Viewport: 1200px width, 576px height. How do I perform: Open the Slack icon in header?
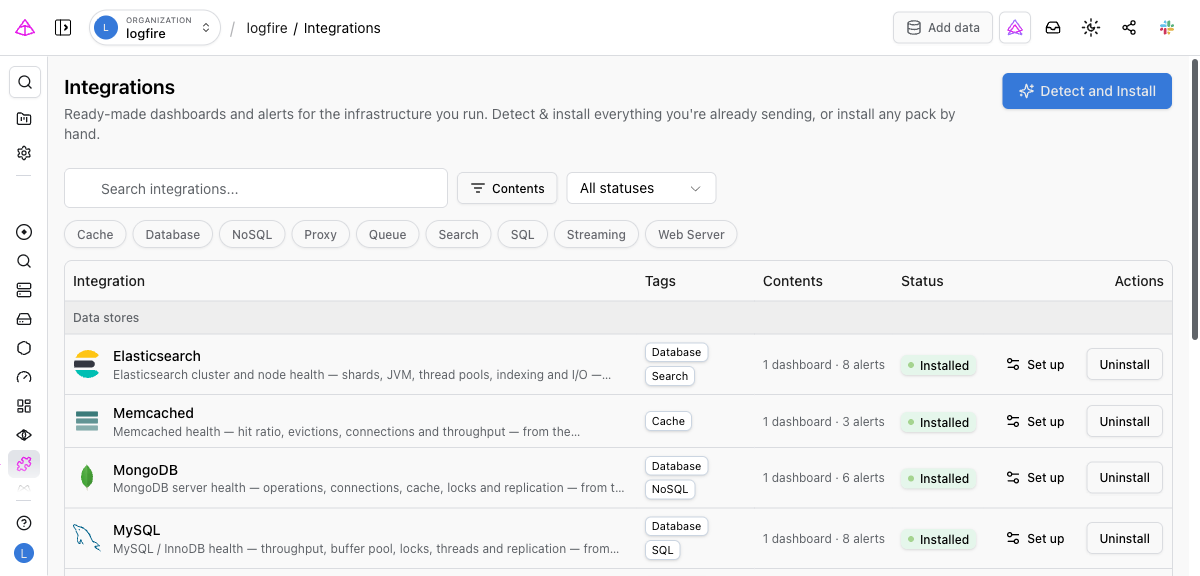(1167, 28)
